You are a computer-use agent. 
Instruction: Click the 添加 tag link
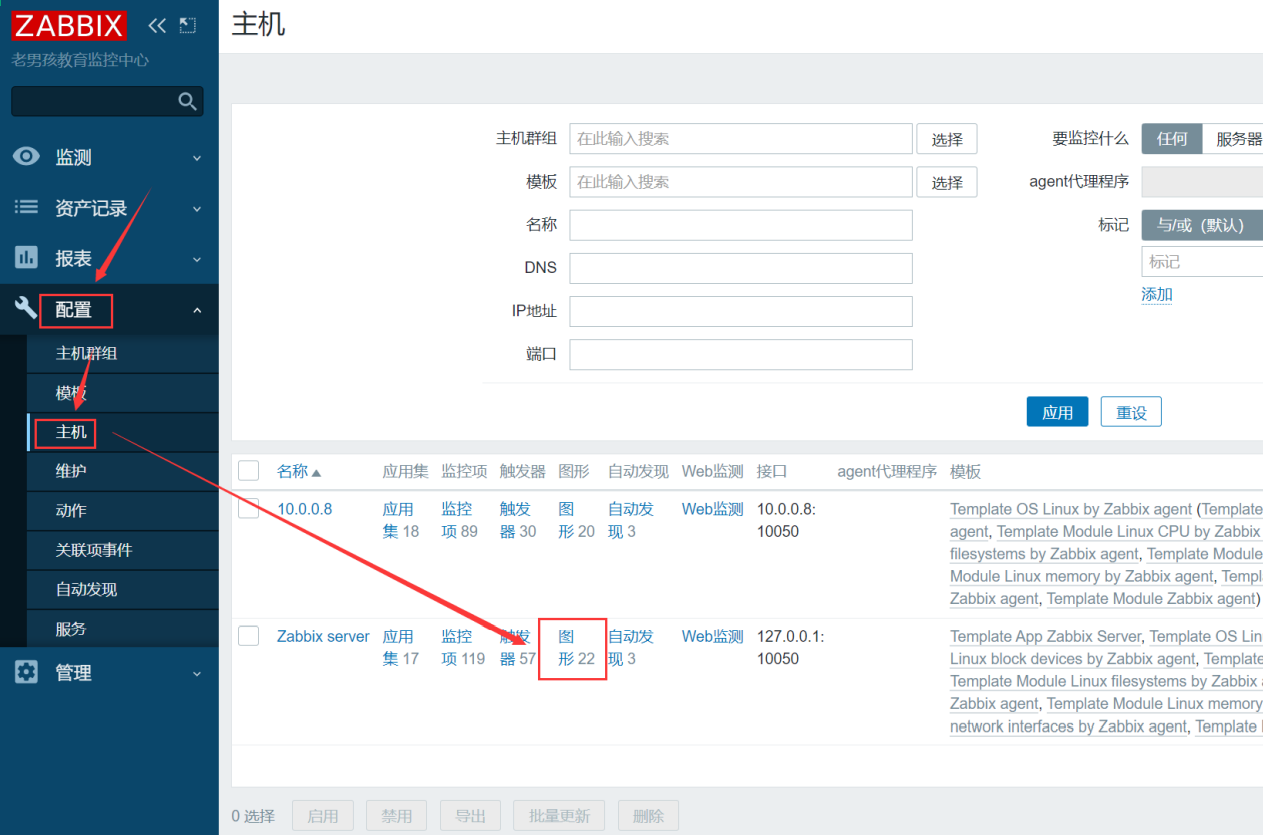pos(1157,294)
